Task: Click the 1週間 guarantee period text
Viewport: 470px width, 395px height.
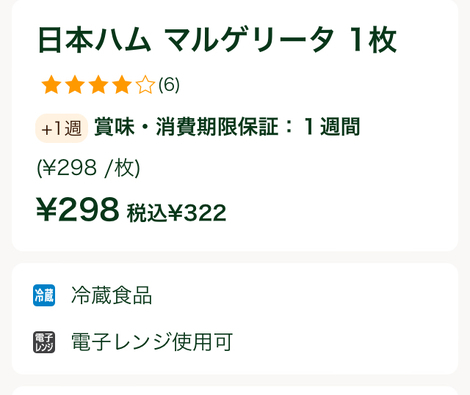Action: (332, 127)
